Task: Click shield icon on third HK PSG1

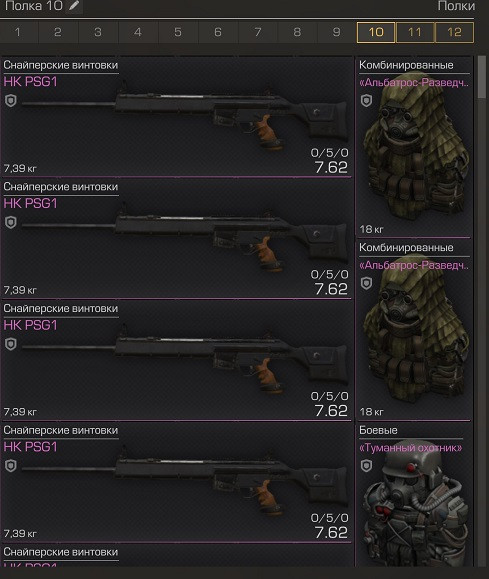Action: tap(11, 344)
